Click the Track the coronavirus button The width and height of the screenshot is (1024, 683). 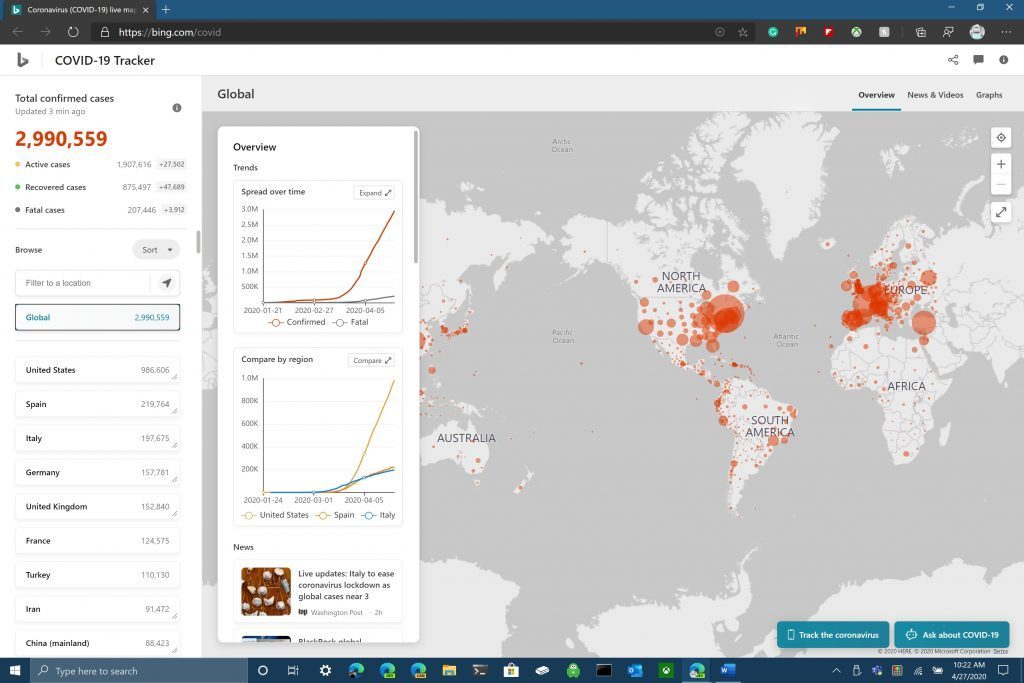click(x=832, y=635)
